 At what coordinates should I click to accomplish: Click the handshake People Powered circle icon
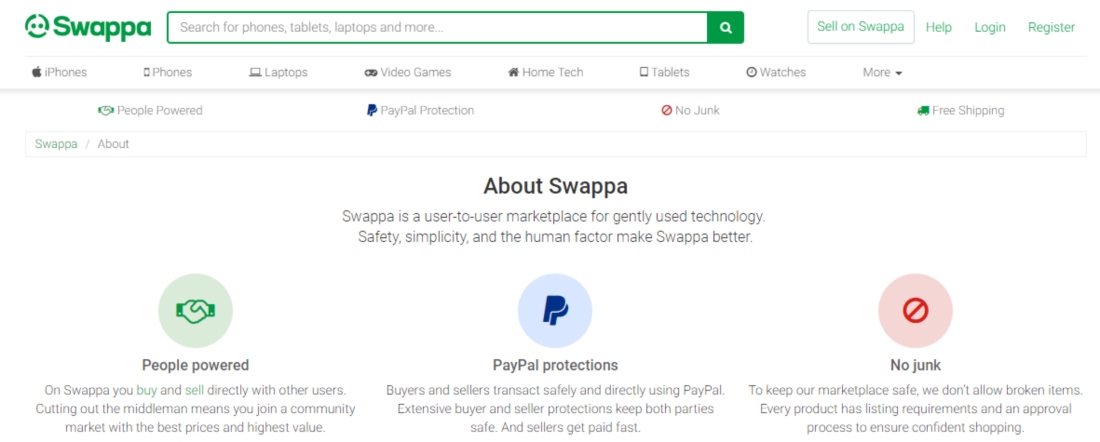tap(195, 310)
